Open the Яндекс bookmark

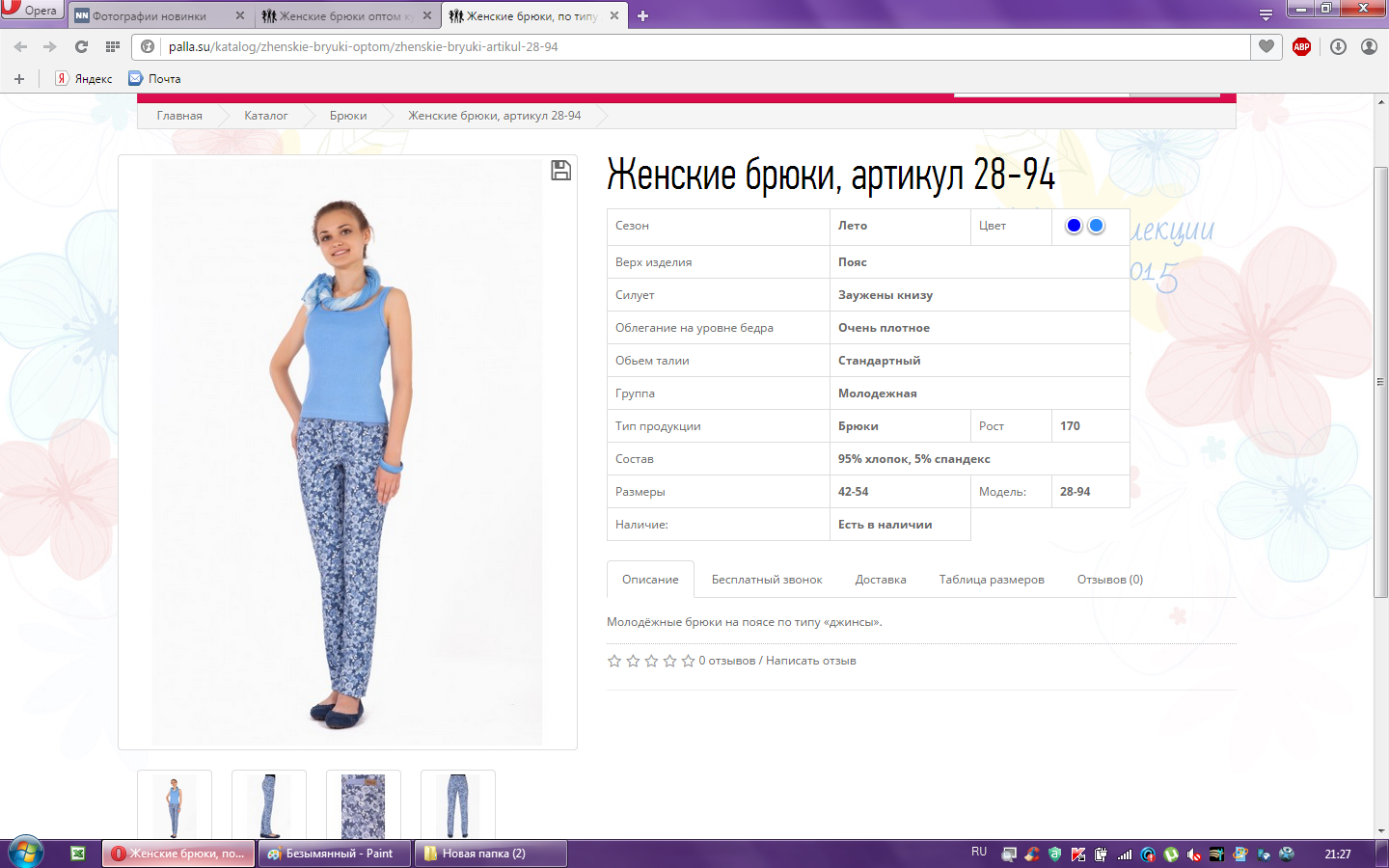coord(84,79)
